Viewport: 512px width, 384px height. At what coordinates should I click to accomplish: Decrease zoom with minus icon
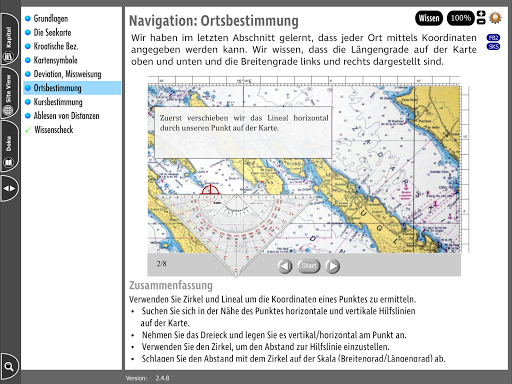(481, 21)
